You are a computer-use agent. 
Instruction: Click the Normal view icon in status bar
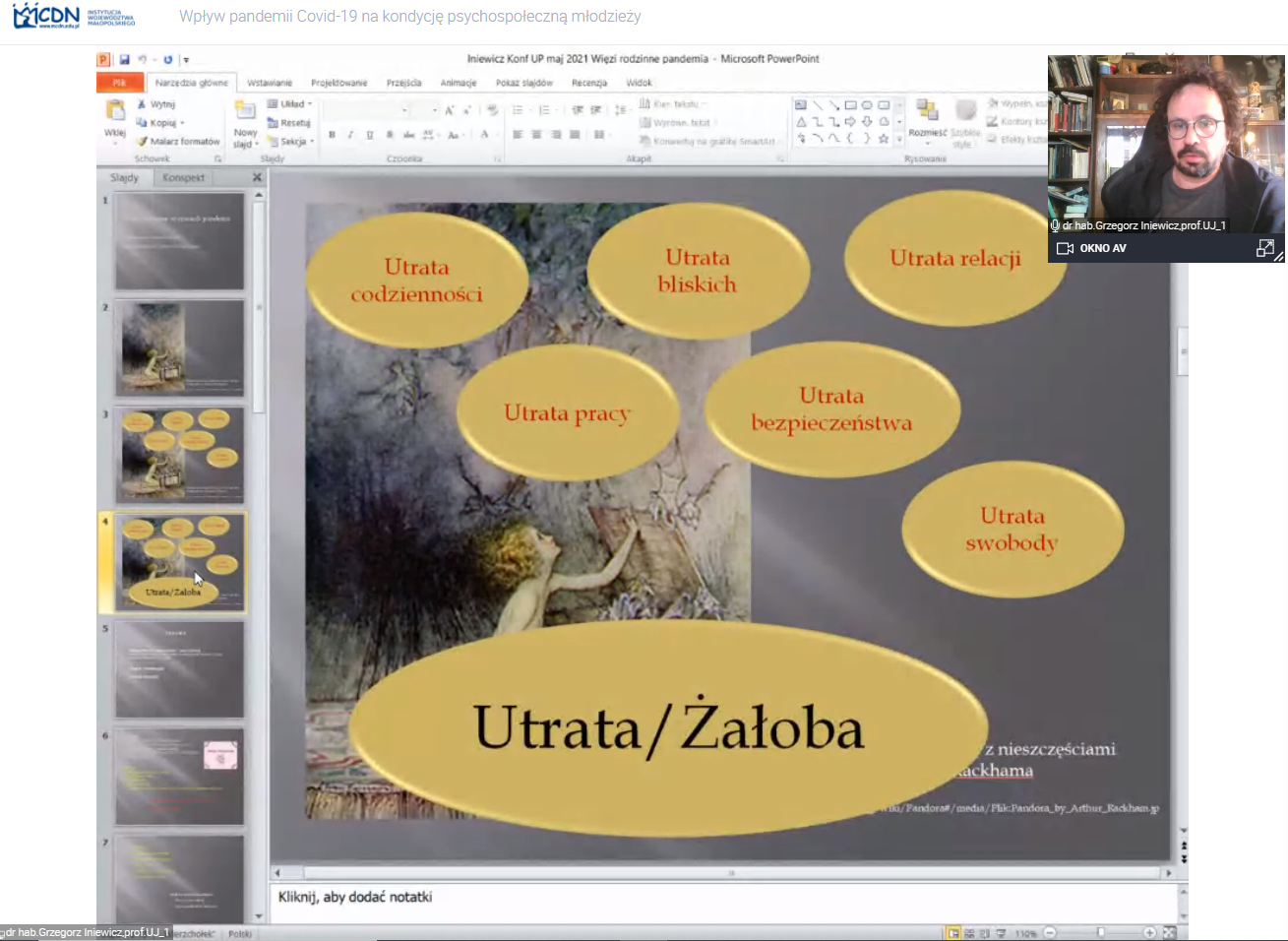click(x=952, y=932)
